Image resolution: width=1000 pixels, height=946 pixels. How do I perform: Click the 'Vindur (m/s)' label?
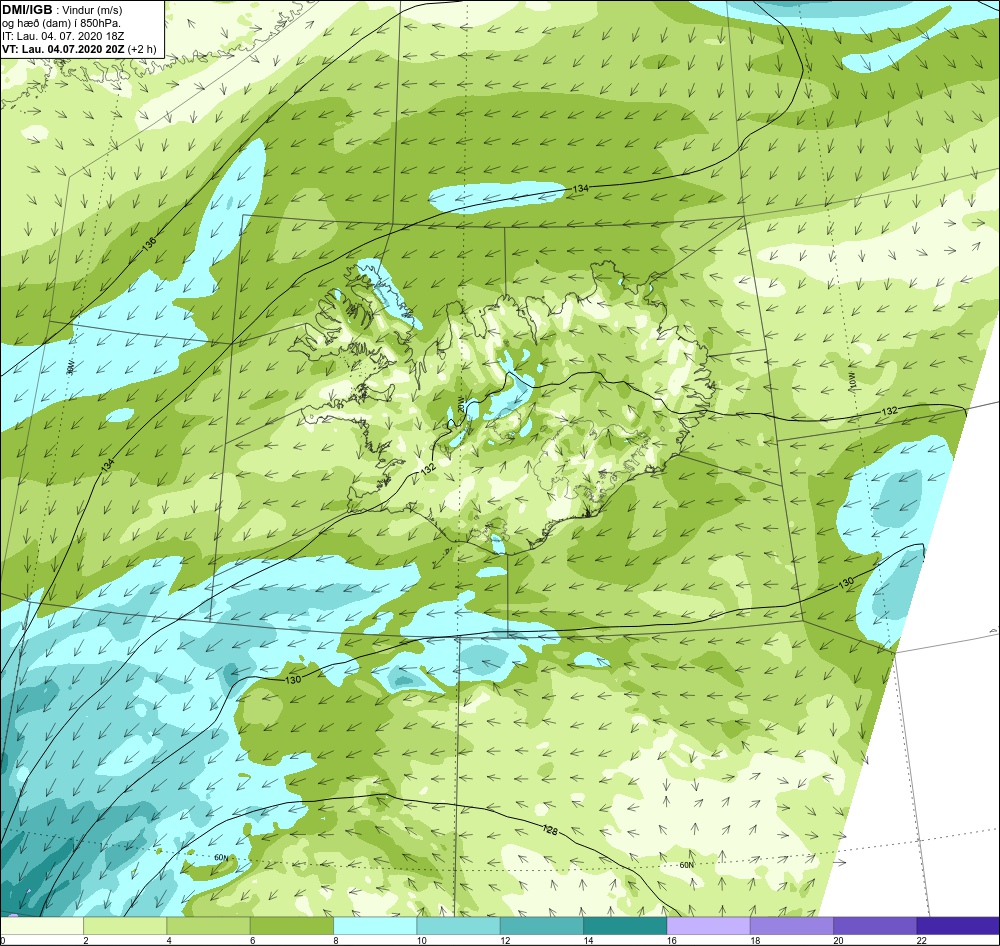(x=93, y=11)
